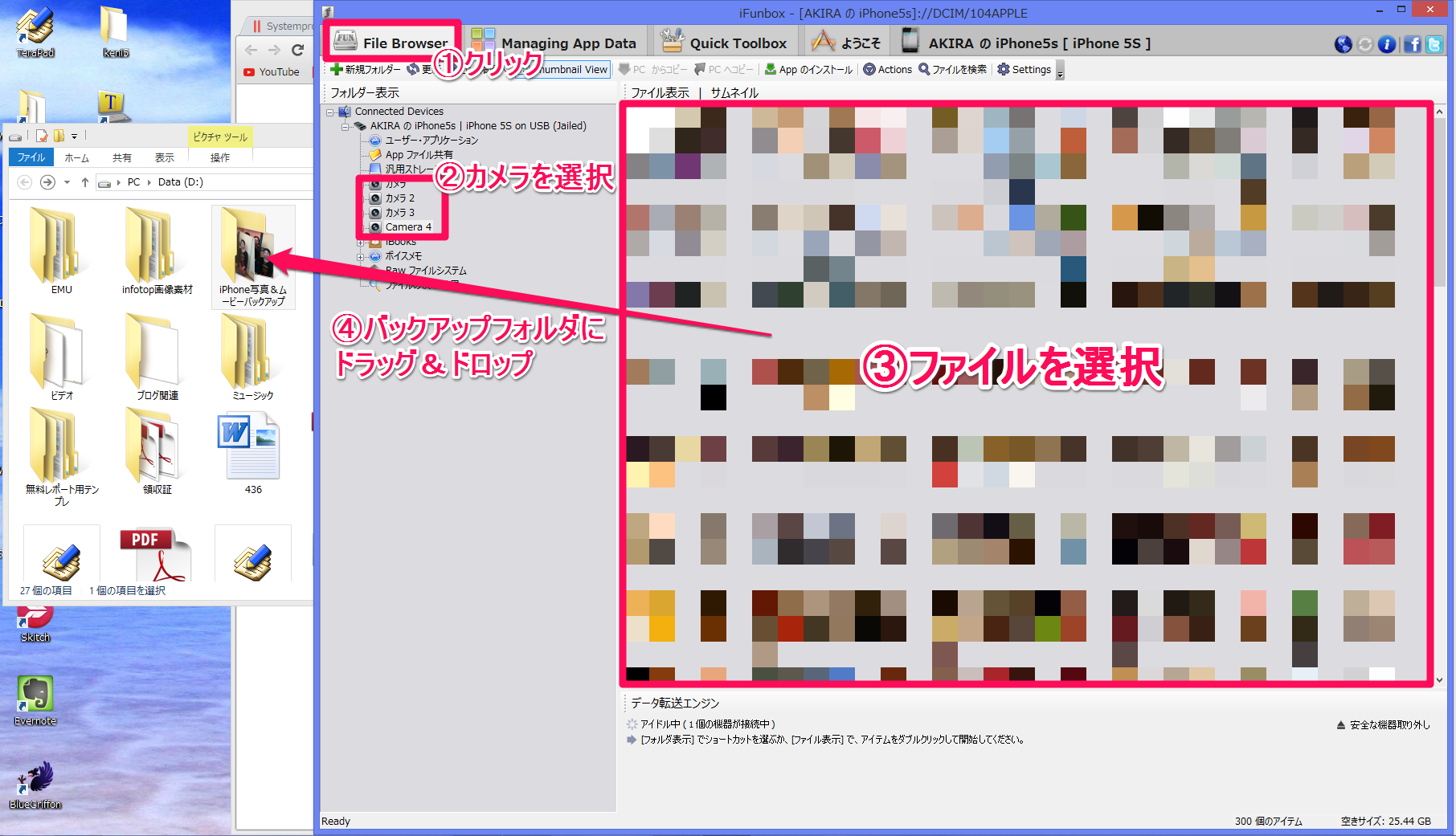Viewport: 1456px width, 836px height.
Task: Click PC in Explorer's address path
Action: click(133, 182)
